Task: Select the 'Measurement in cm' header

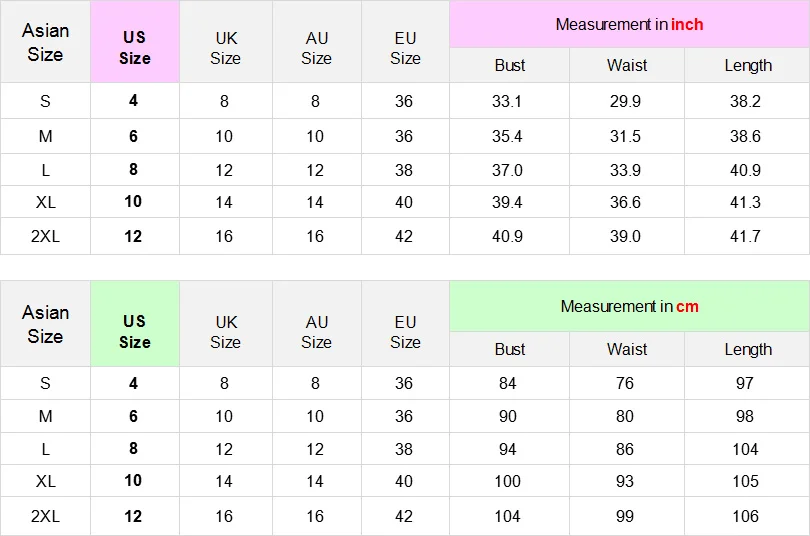Action: (629, 306)
